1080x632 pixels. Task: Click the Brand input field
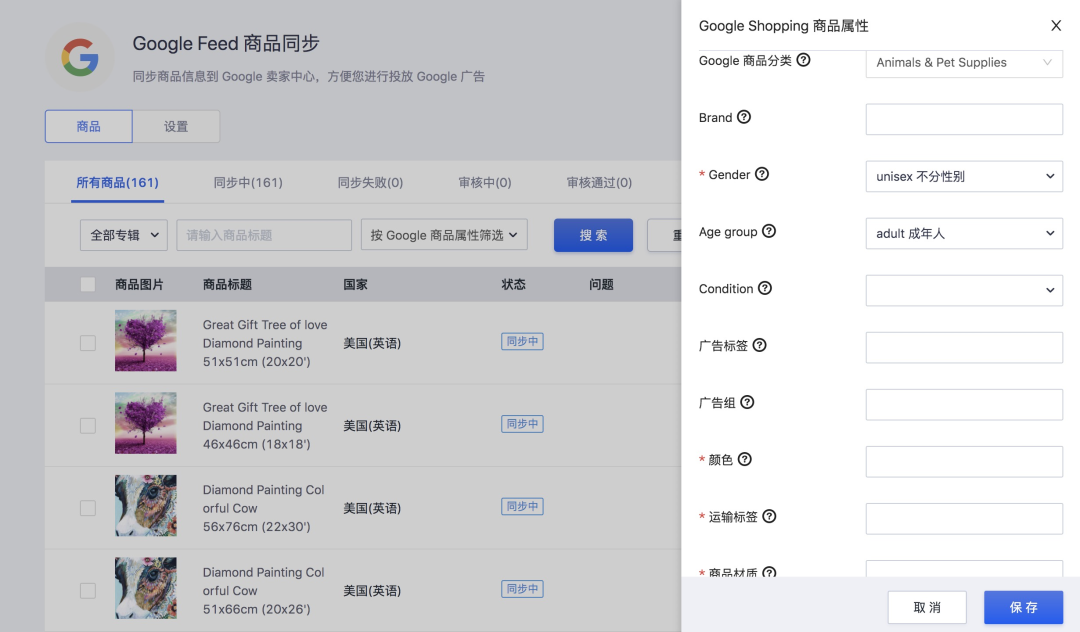click(x=964, y=119)
